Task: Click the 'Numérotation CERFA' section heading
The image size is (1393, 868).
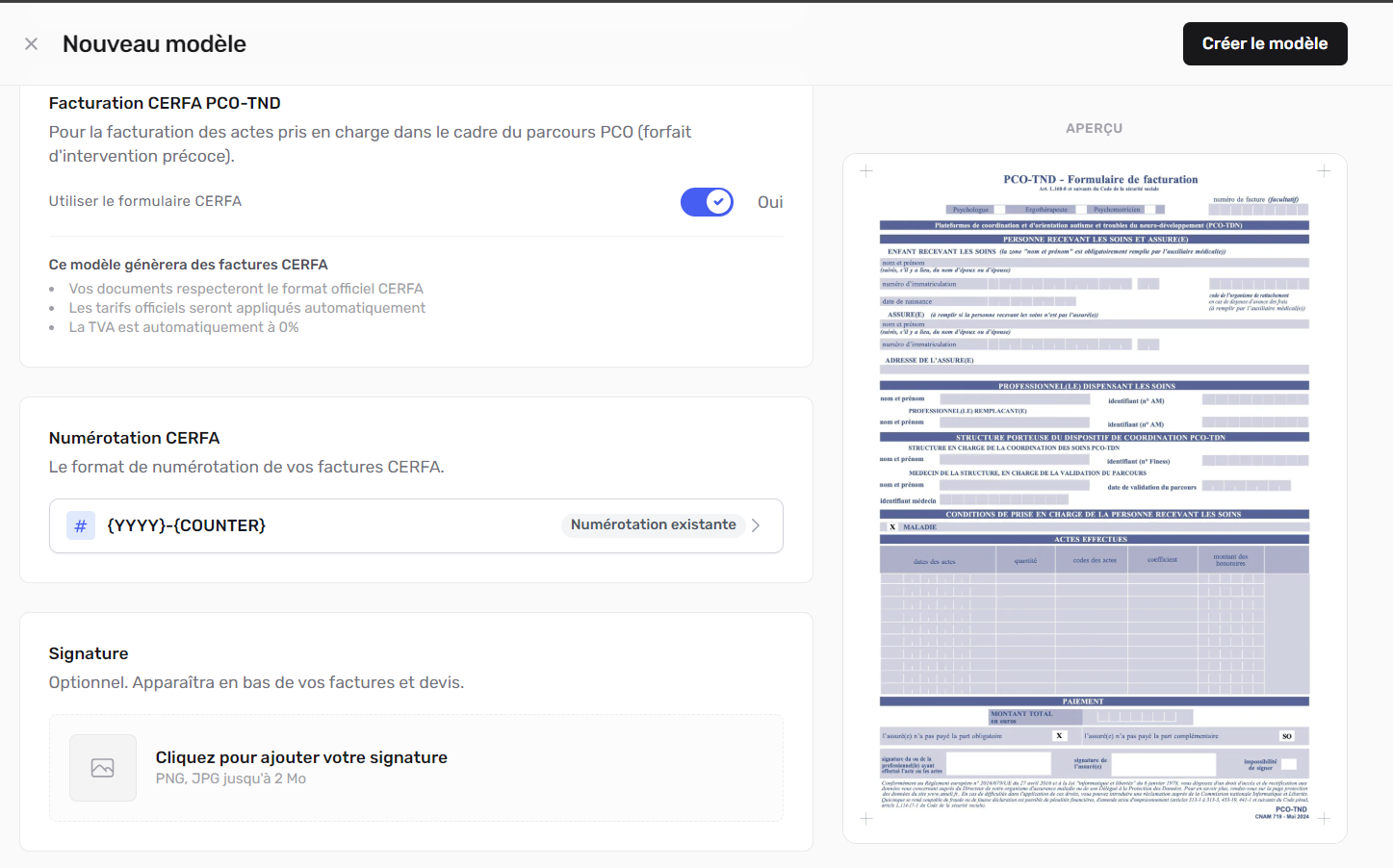Action: pyautogui.click(x=135, y=438)
